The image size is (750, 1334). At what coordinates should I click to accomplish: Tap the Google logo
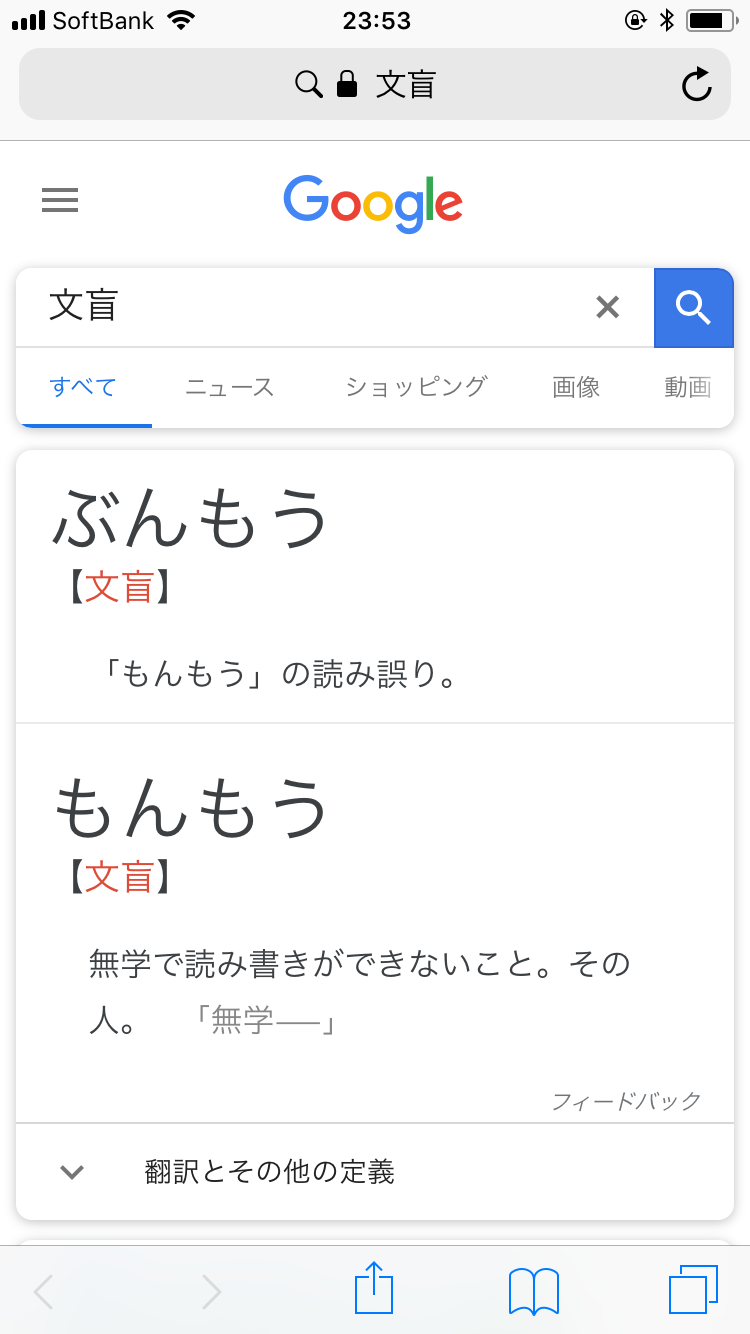pos(373,203)
